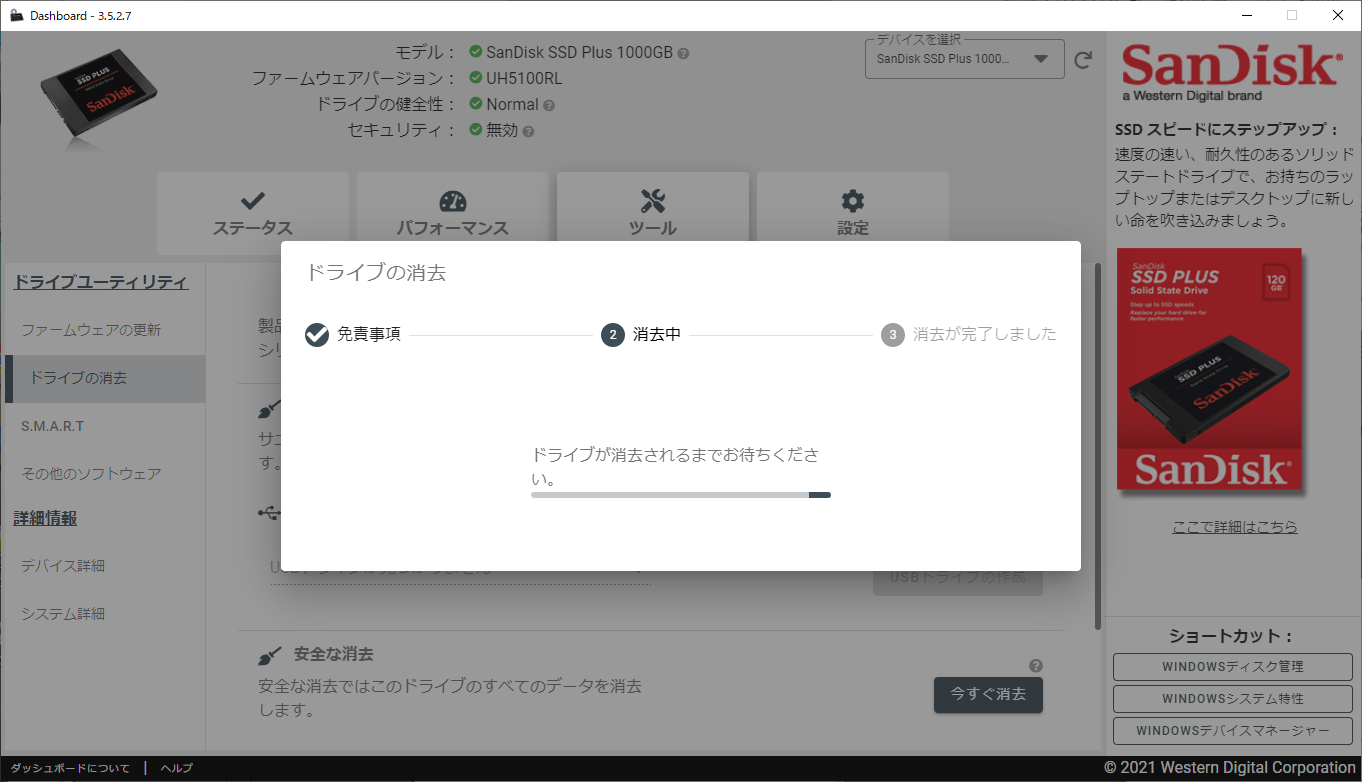Click the wrench icon on ツール tab
Screen dimensions: 1362x782
[x=653, y=200]
